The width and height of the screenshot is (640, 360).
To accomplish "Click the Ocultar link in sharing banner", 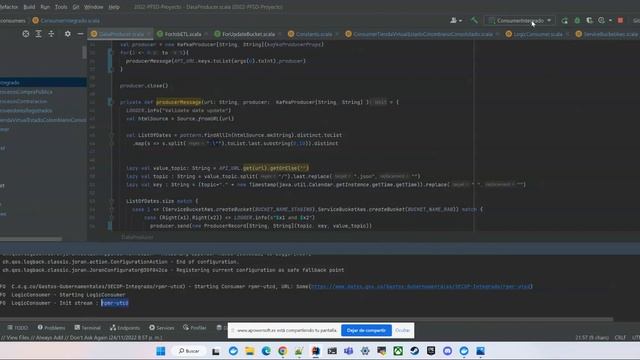I will (x=402, y=330).
